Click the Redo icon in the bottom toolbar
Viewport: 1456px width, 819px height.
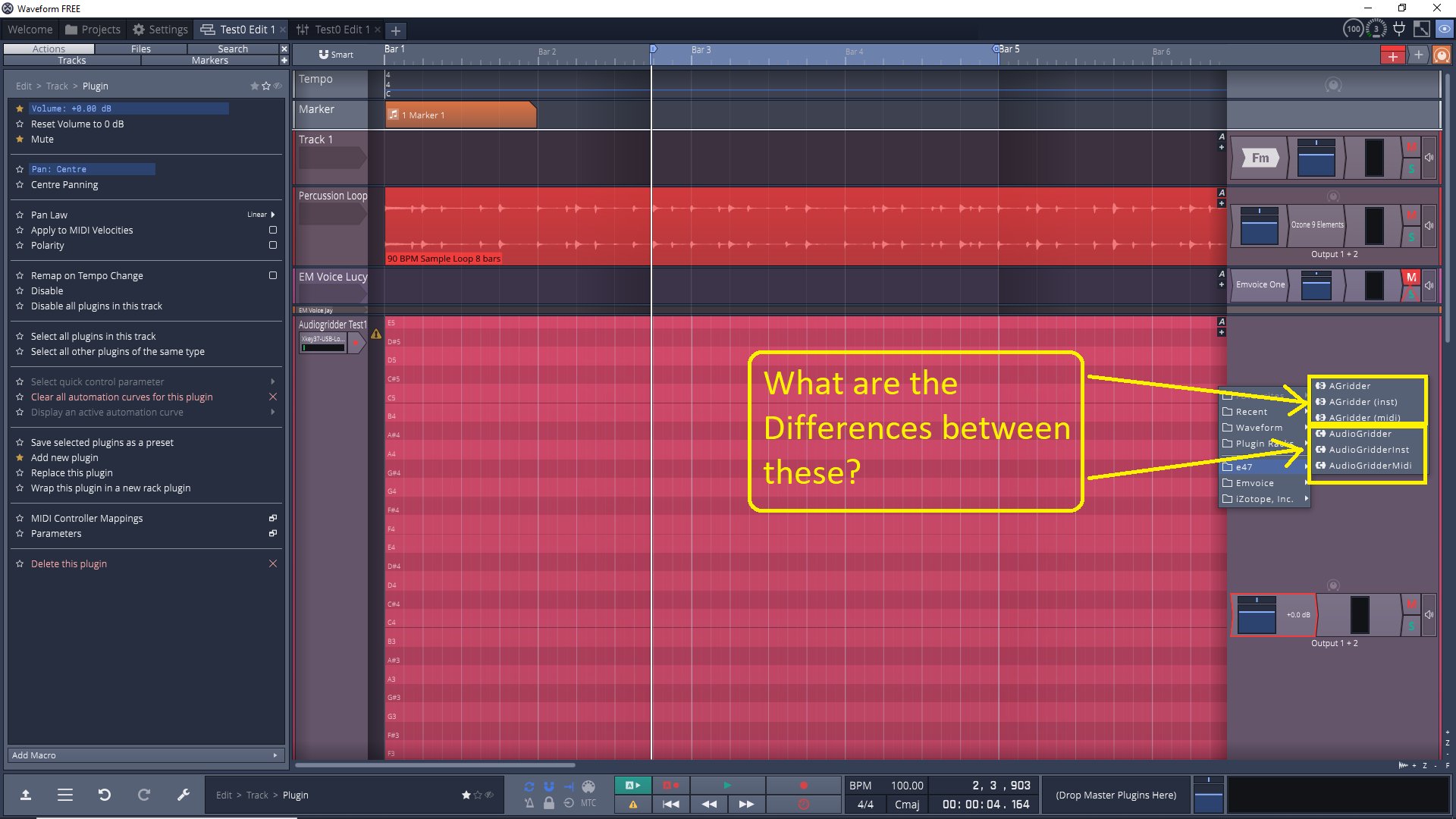(x=144, y=795)
